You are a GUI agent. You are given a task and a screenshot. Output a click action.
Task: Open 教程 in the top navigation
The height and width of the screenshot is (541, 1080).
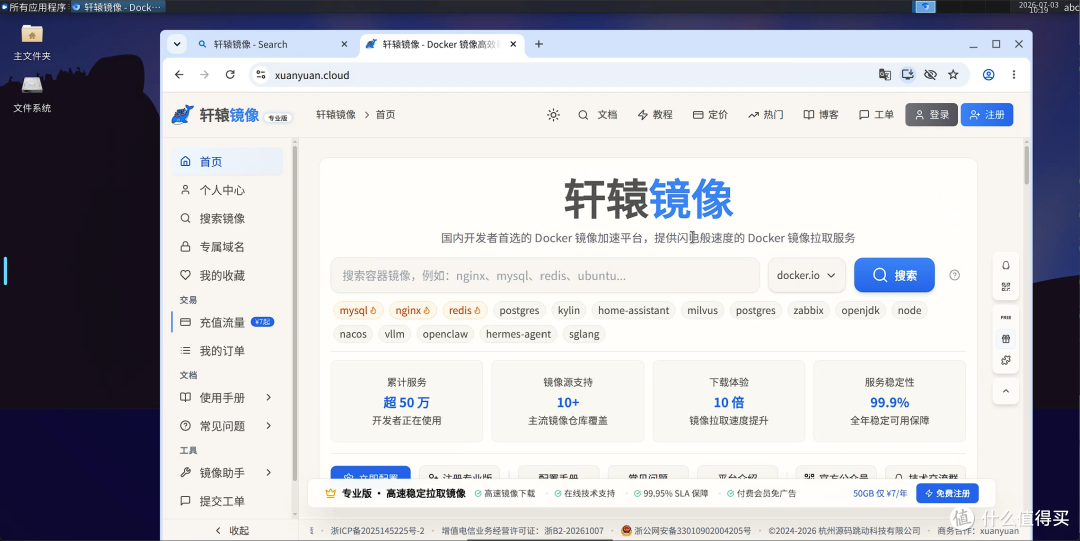click(655, 115)
